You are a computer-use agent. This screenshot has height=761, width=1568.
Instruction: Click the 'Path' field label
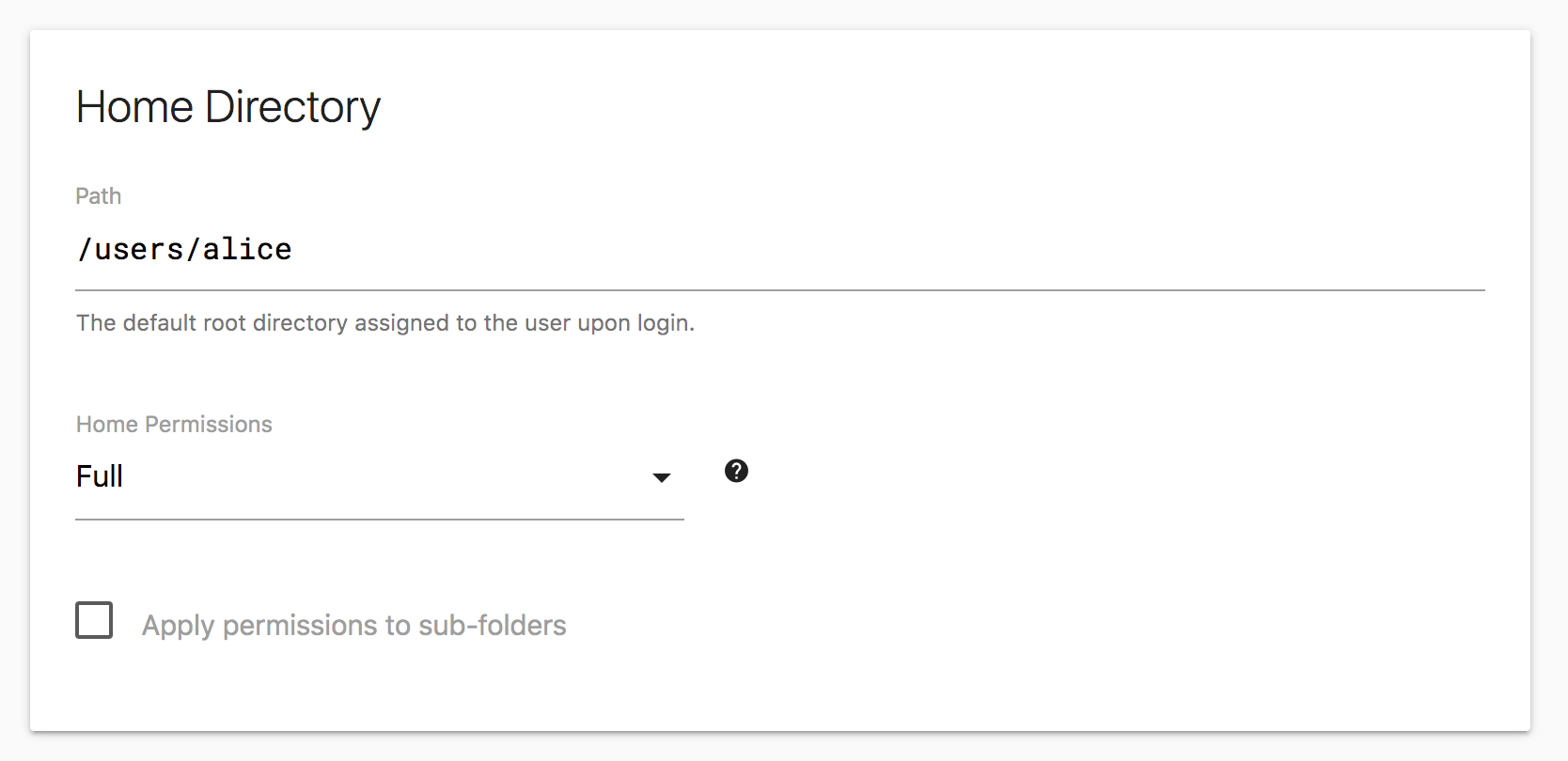(x=99, y=196)
